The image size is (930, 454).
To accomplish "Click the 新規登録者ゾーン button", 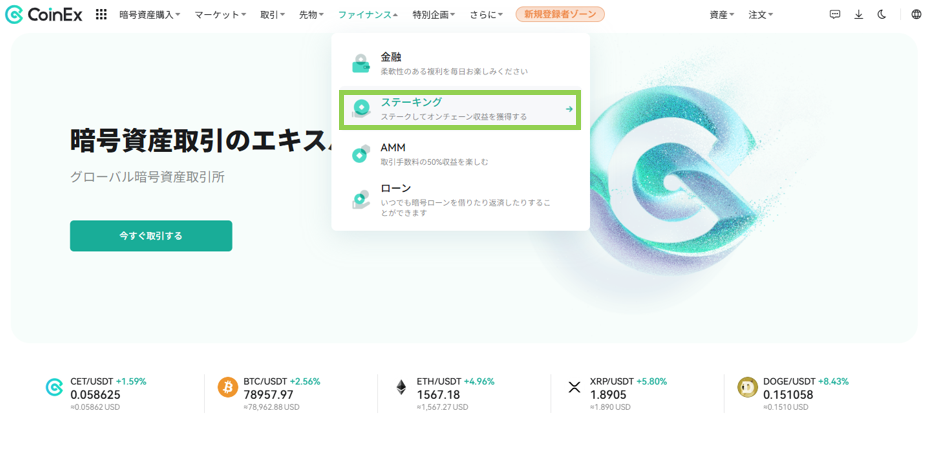I will (560, 14).
